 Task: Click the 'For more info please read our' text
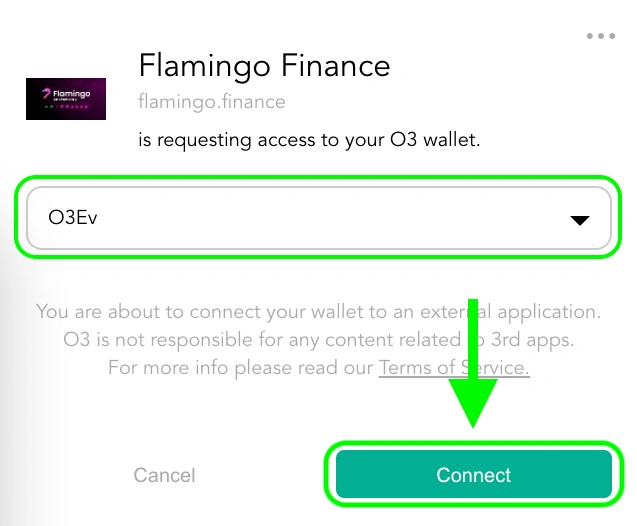click(240, 368)
